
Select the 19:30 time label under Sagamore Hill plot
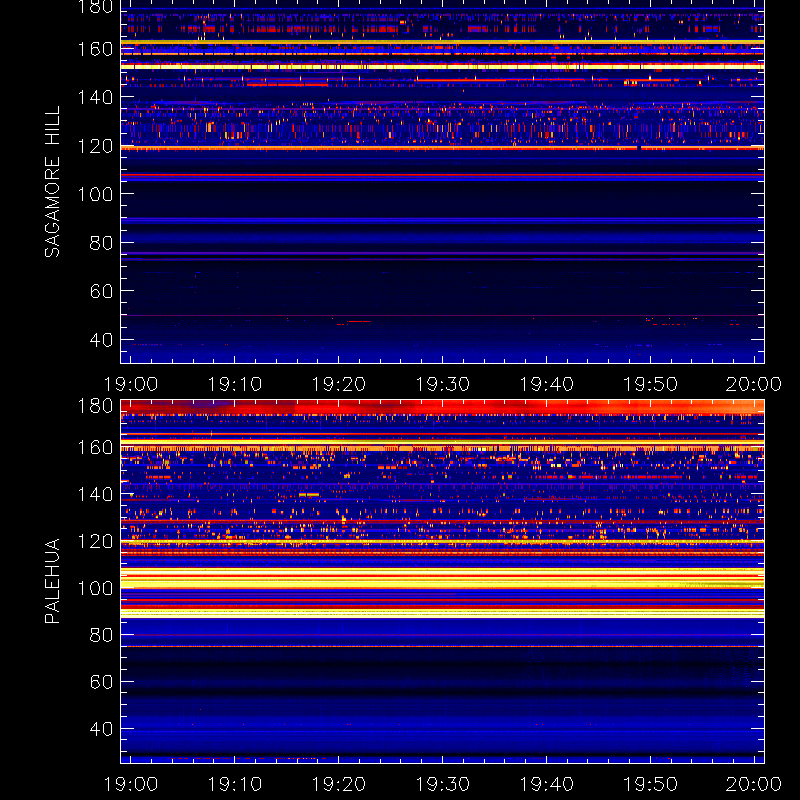pyautogui.click(x=443, y=384)
